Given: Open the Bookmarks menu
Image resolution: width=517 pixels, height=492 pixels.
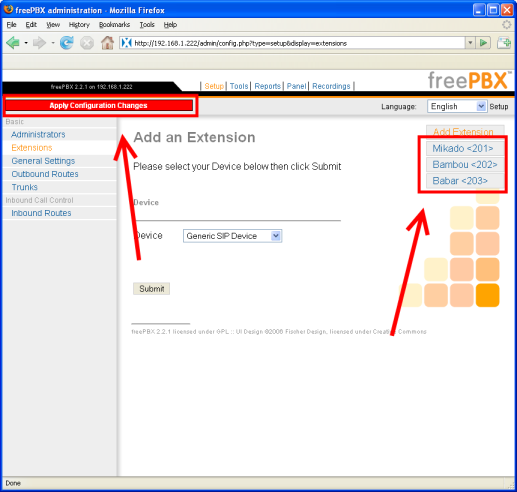Looking at the screenshot, I should pyautogui.click(x=114, y=25).
